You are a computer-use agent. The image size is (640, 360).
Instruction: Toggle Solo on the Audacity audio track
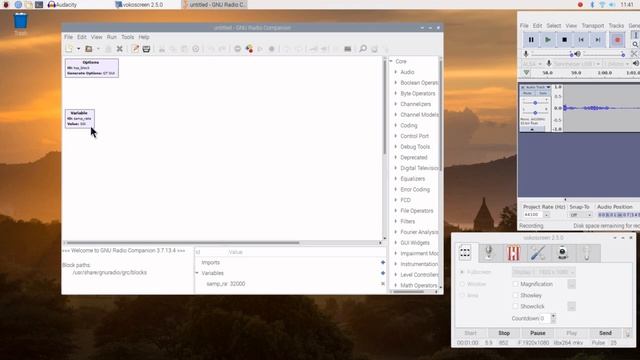click(x=543, y=93)
